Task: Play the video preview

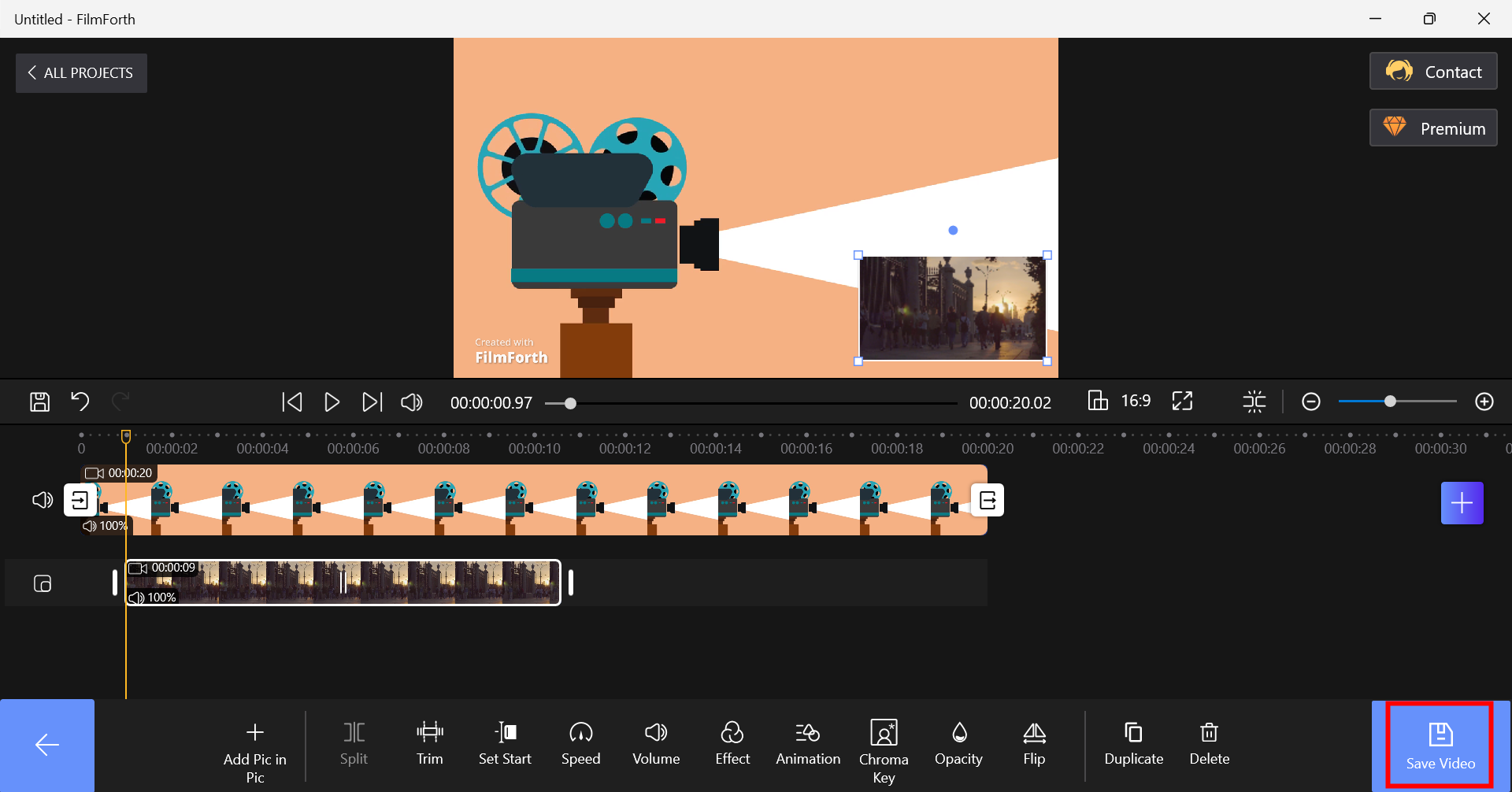Action: coord(332,402)
